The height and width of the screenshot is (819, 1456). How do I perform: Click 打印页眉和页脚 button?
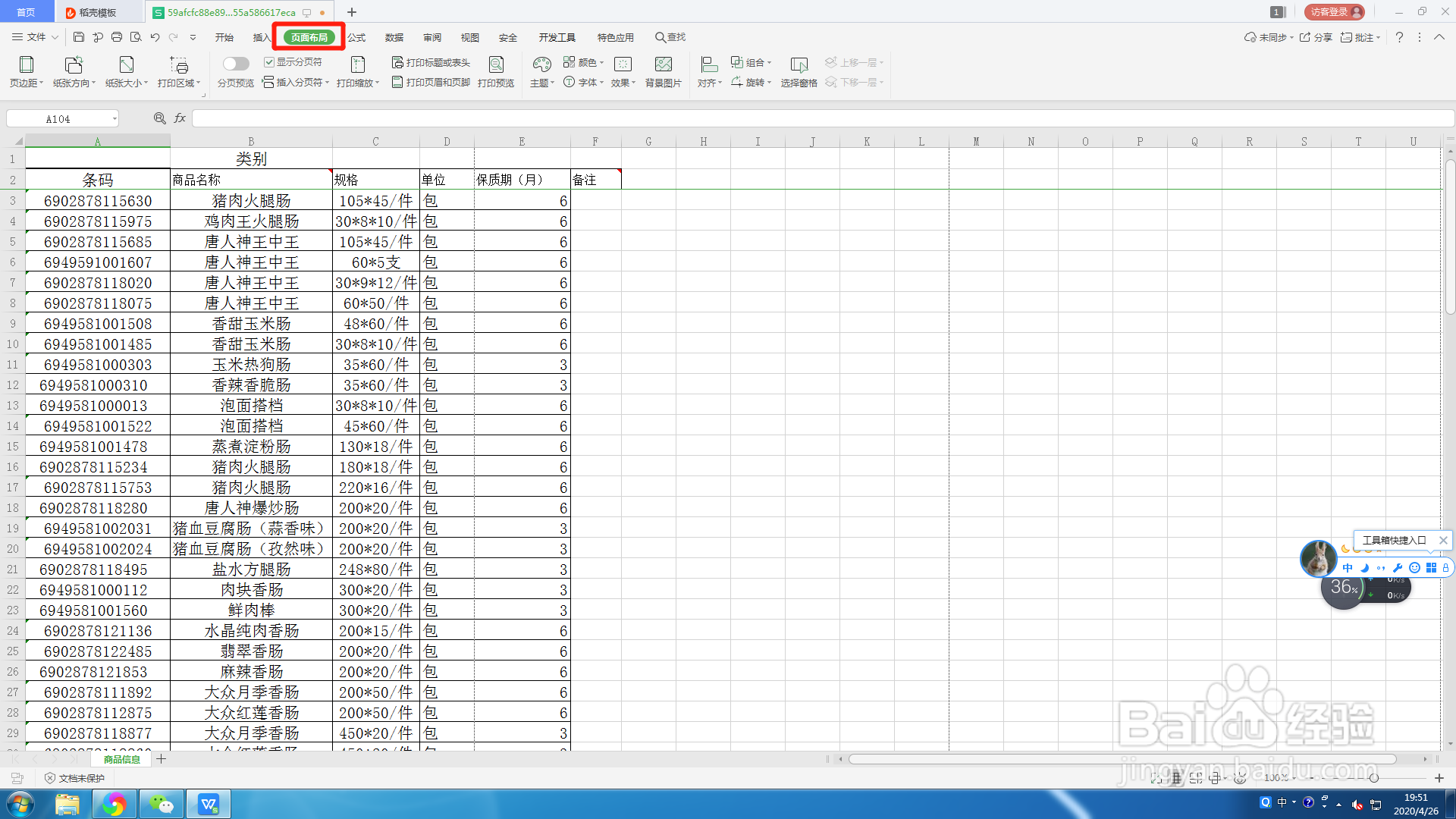click(431, 82)
